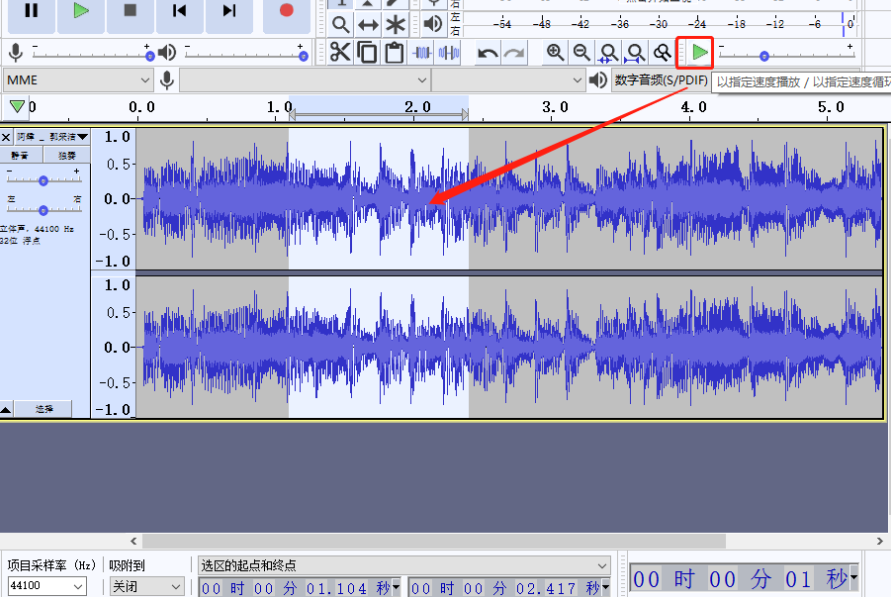Click the microphone icon in device toolbar
This screenshot has height=597, width=891.
[166, 80]
